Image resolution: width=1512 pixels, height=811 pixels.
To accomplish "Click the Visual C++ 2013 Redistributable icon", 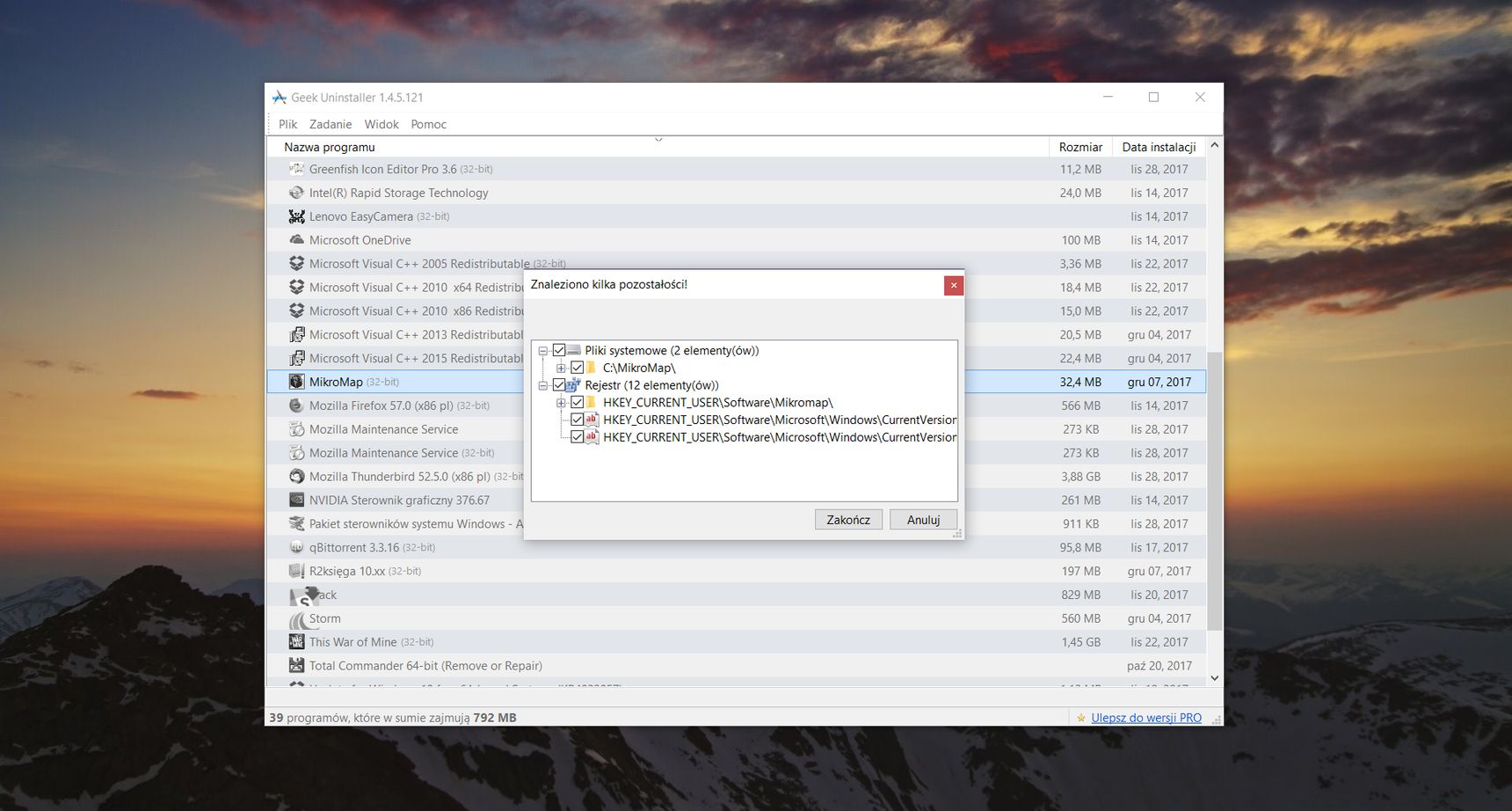I will tap(296, 335).
